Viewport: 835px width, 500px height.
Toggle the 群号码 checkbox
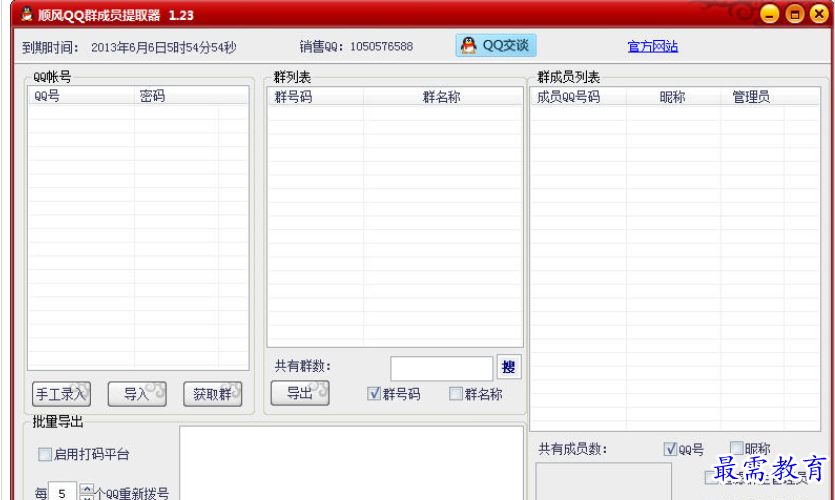(x=374, y=394)
